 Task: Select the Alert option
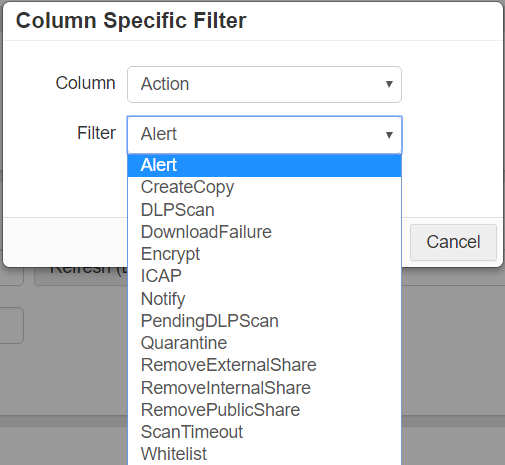264,165
